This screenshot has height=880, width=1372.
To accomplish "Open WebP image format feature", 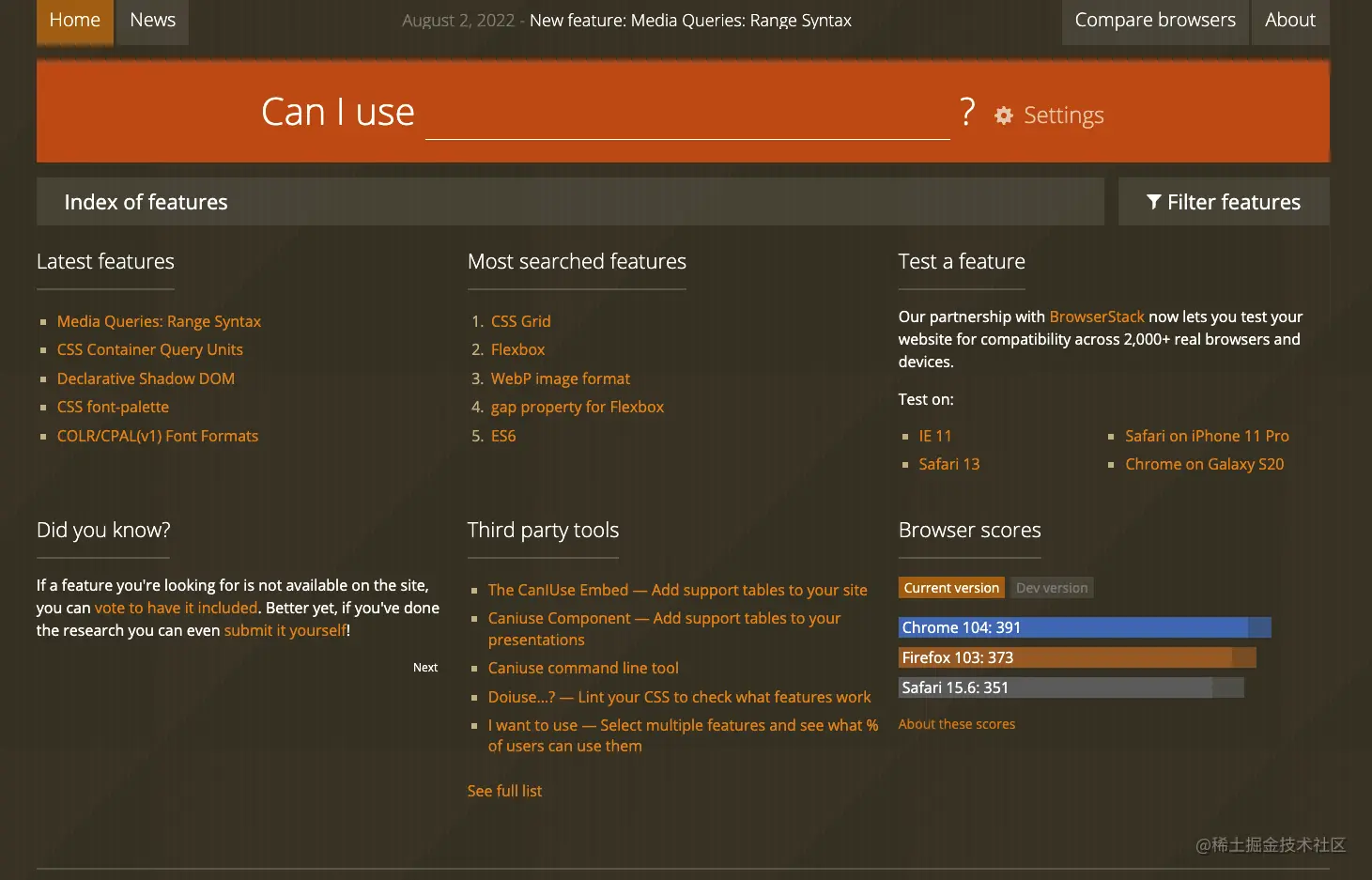I will [x=561, y=378].
